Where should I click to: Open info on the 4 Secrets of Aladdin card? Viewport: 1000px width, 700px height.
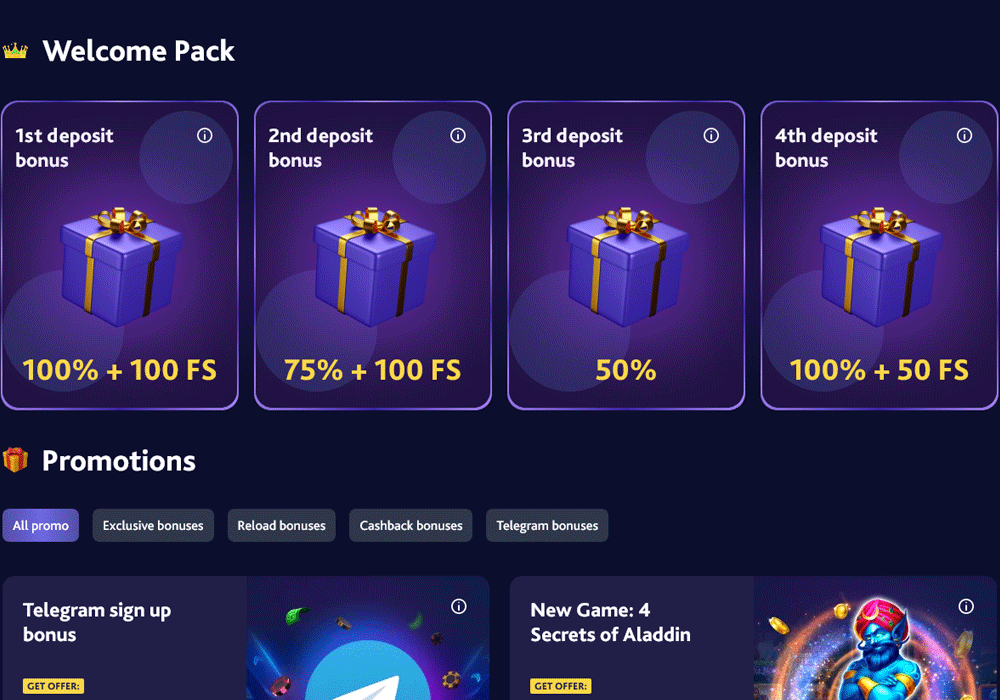967,606
